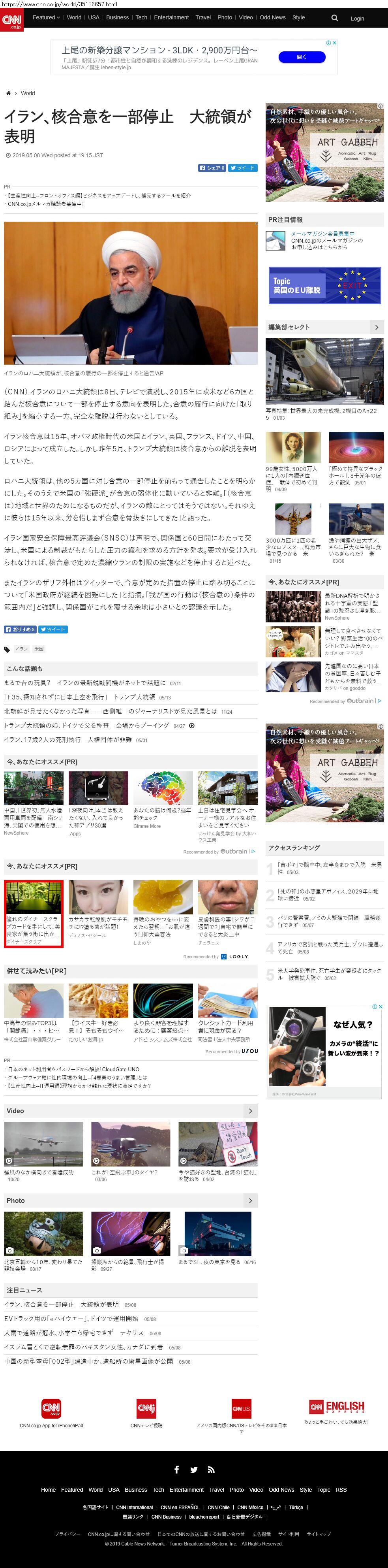Click Topic in footer navigation
This screenshot has width=388, height=1568.
click(x=324, y=1490)
